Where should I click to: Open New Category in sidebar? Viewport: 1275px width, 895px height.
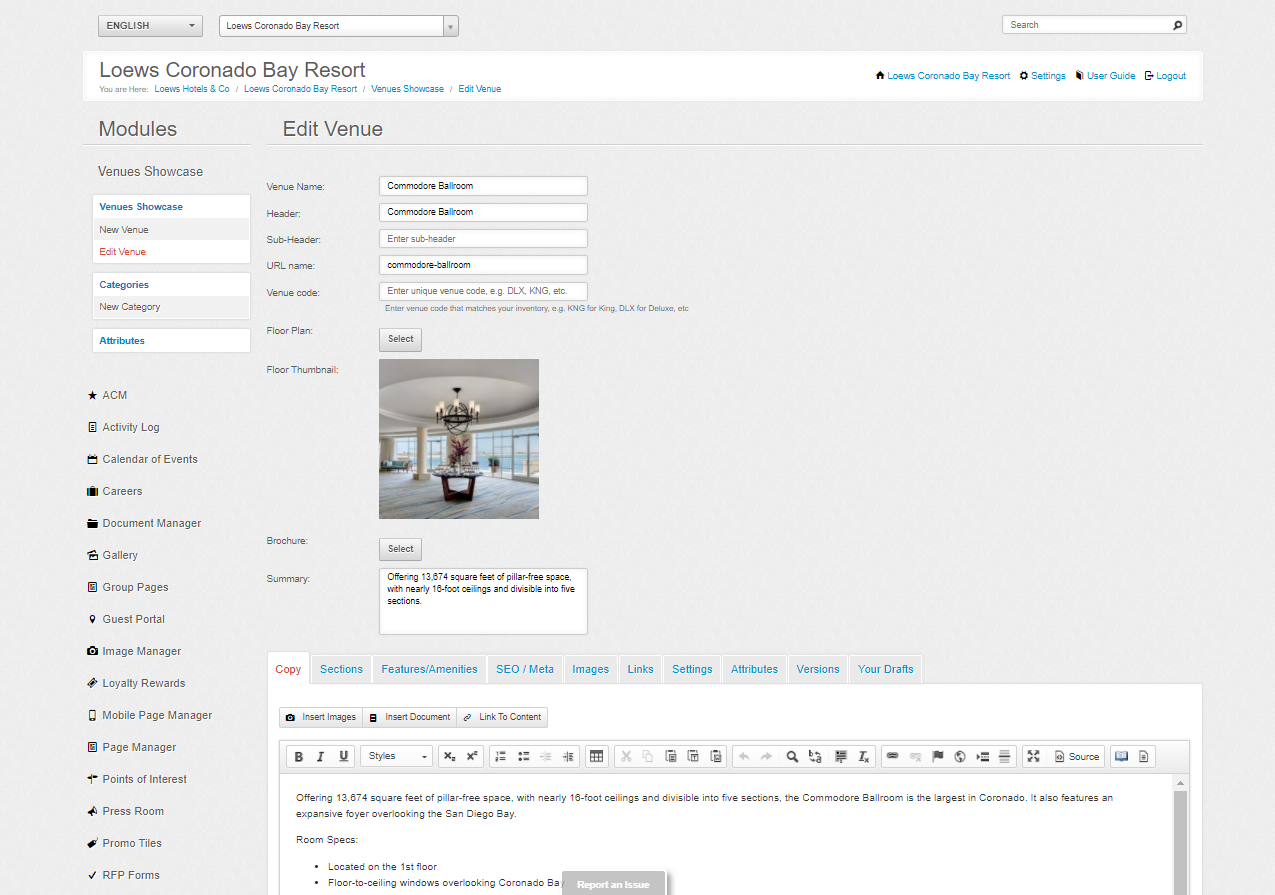point(130,307)
